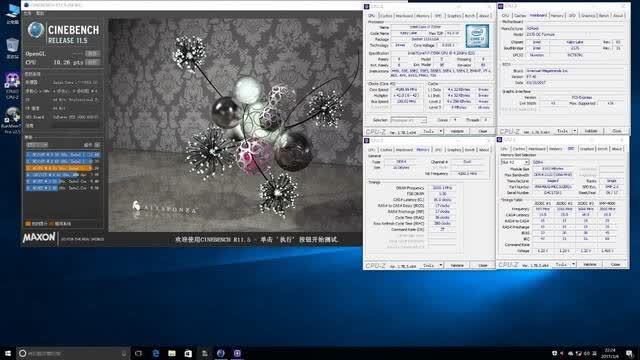Open the Tools dropdown arrow in the top-left CPU-Z window
The width and height of the screenshot is (640, 360).
point(441,131)
